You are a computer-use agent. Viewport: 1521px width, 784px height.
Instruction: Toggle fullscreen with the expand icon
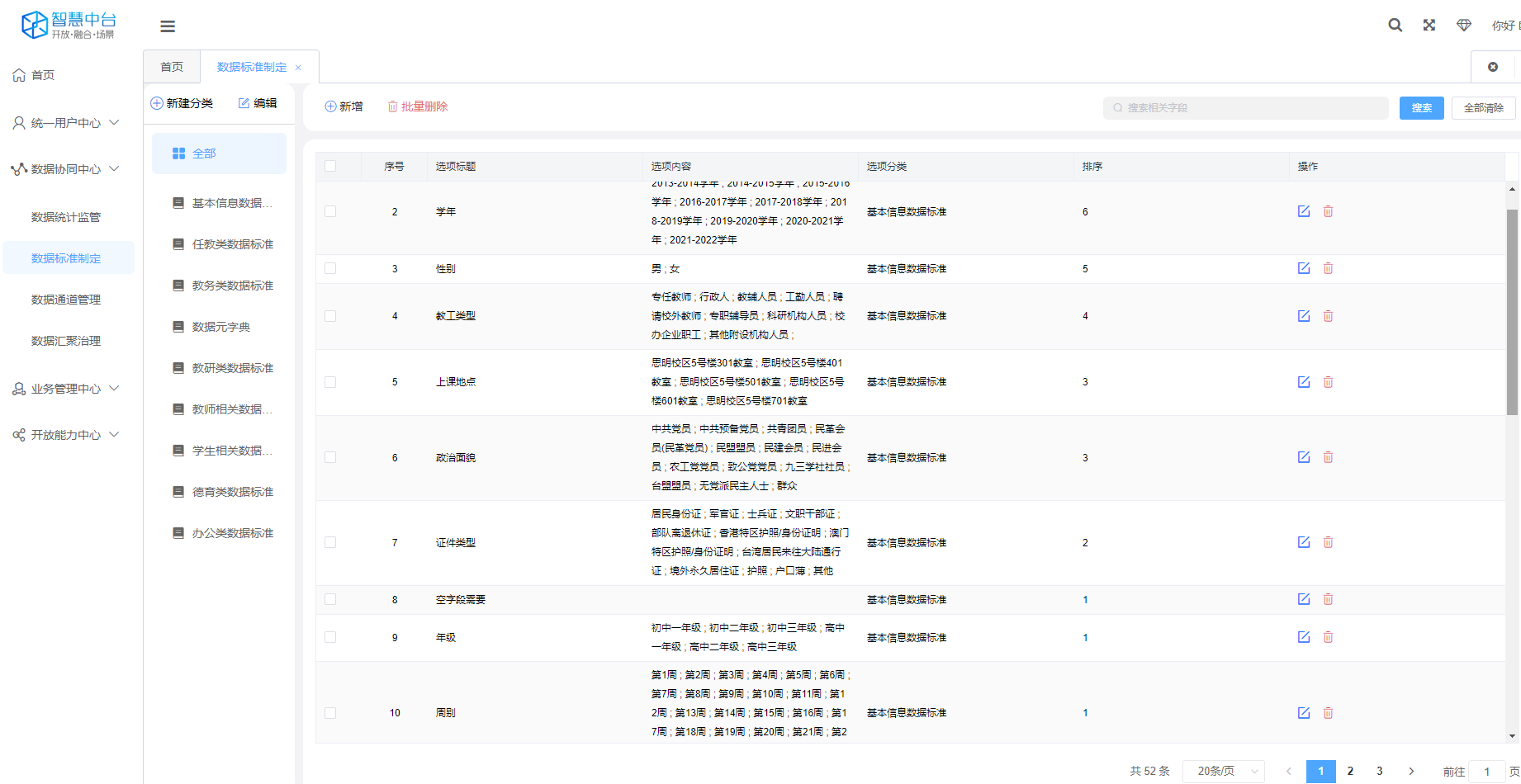pyautogui.click(x=1429, y=26)
